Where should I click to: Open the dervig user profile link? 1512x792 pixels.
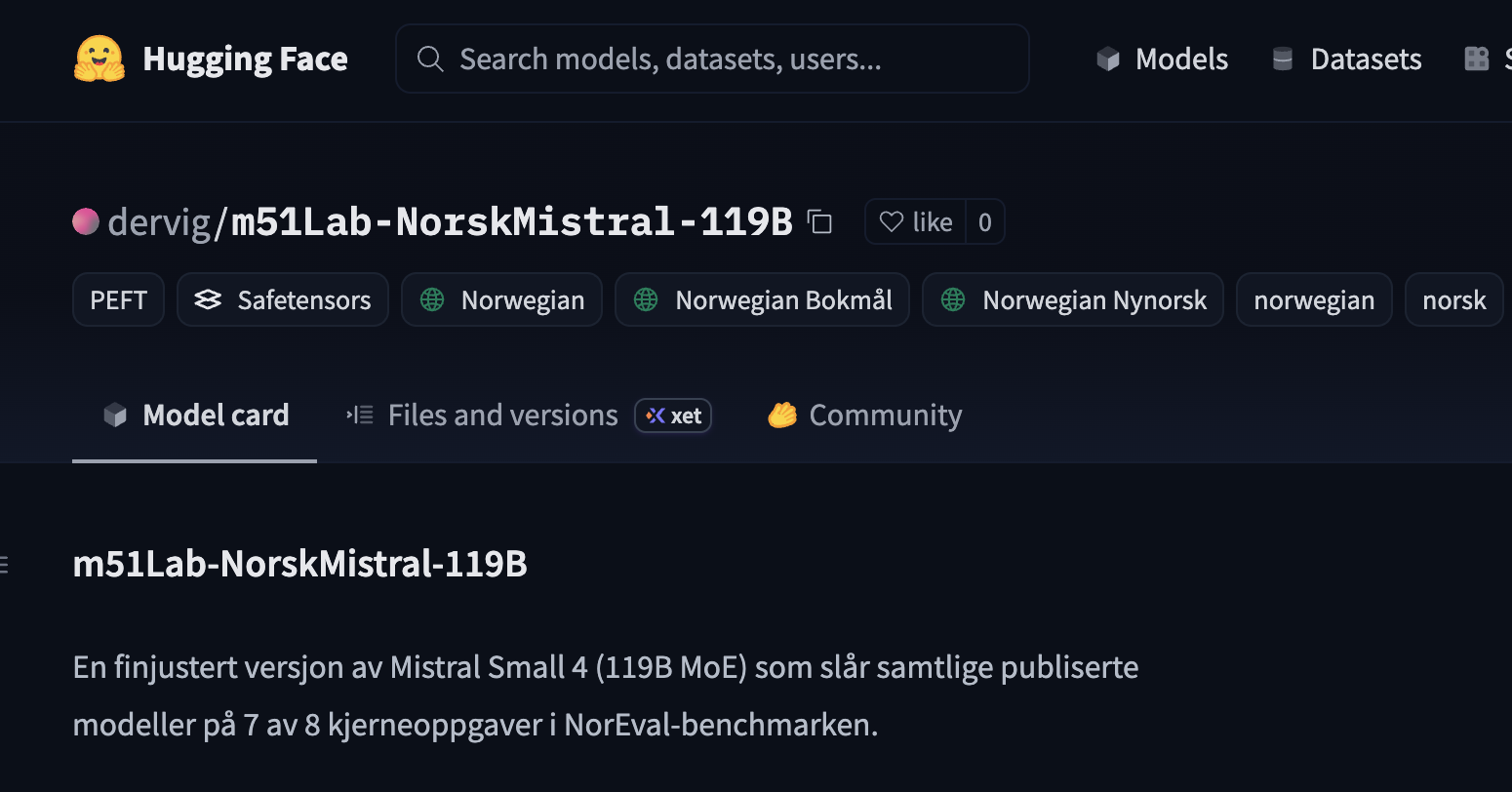pyautogui.click(x=159, y=221)
